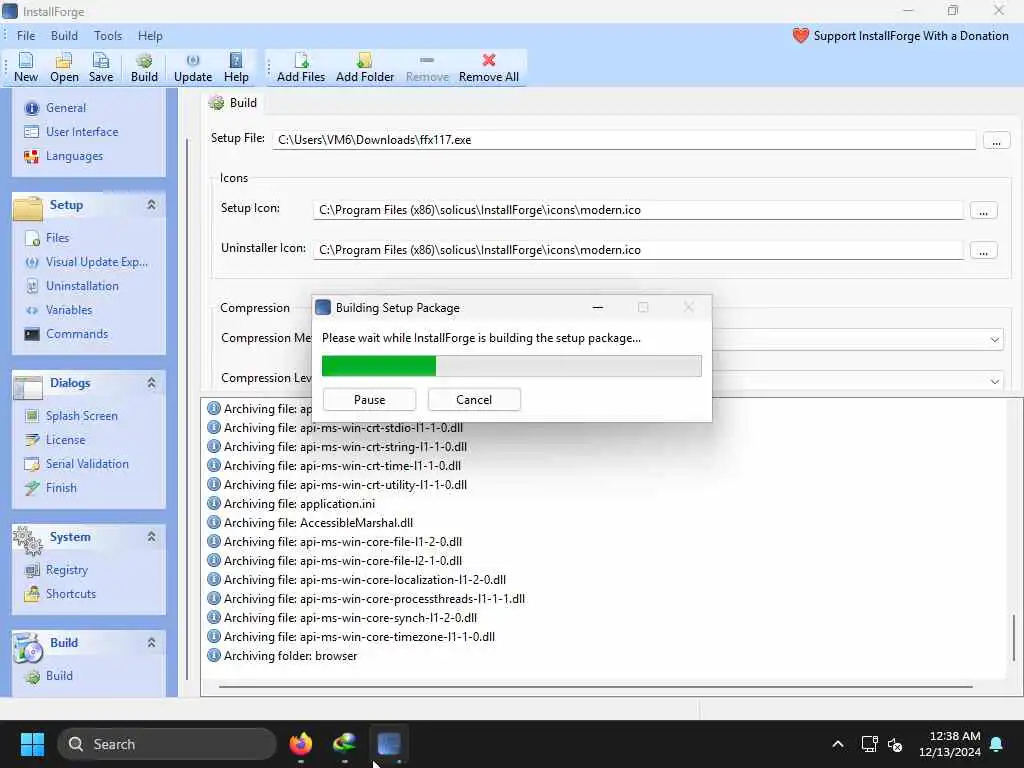
Task: Select Visual Update Express item
Action: click(97, 262)
